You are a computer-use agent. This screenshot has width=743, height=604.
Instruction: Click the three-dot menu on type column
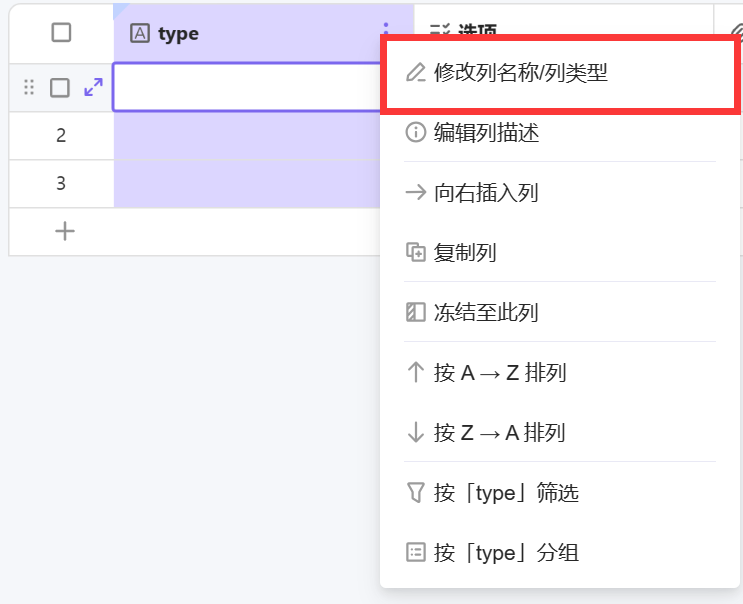pos(385,33)
